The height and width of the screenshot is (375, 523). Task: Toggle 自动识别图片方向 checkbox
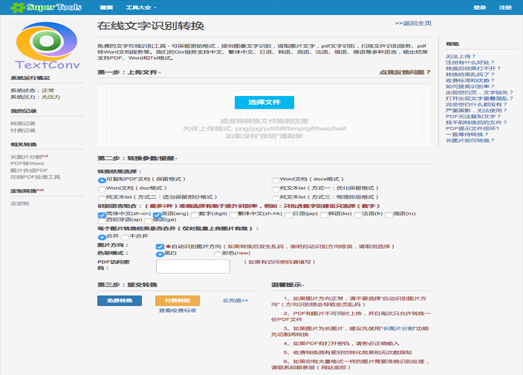pos(160,247)
